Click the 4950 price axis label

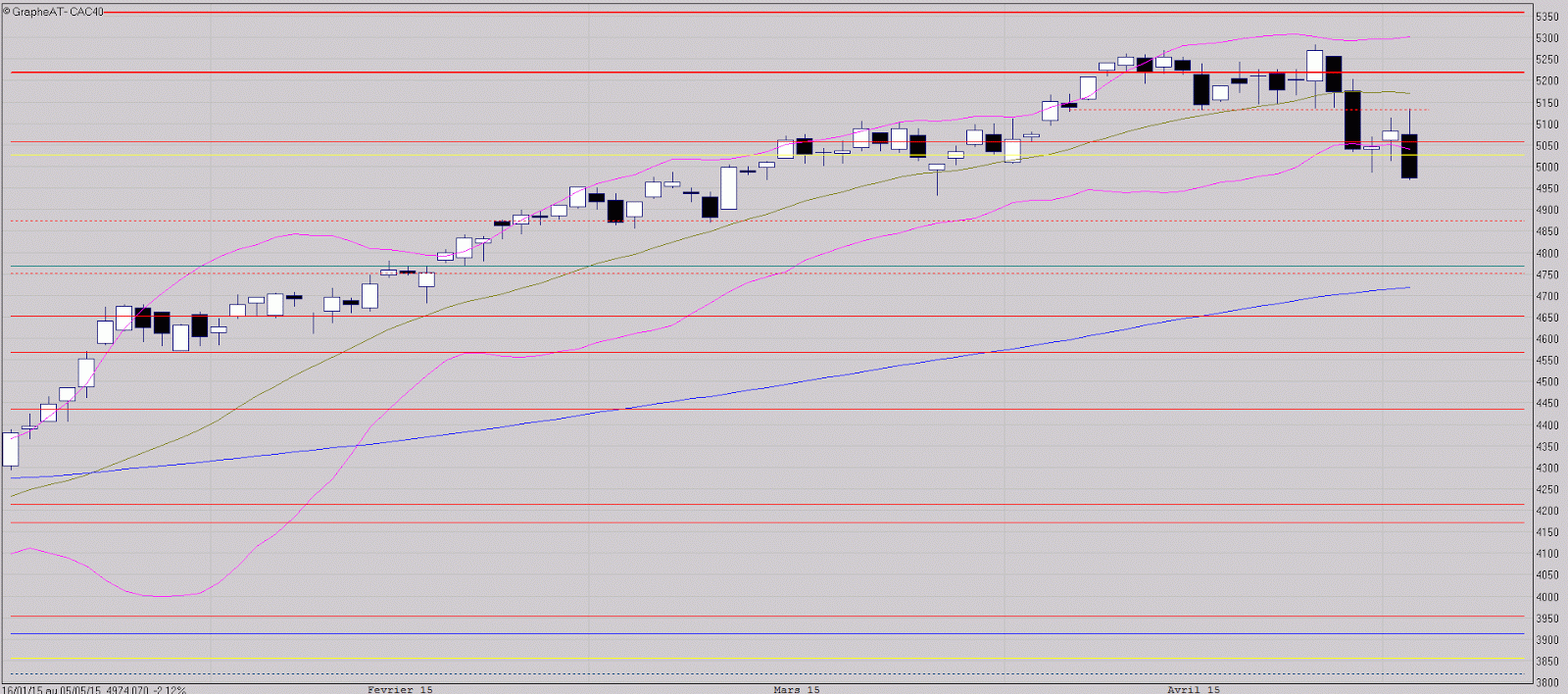tap(1547, 188)
